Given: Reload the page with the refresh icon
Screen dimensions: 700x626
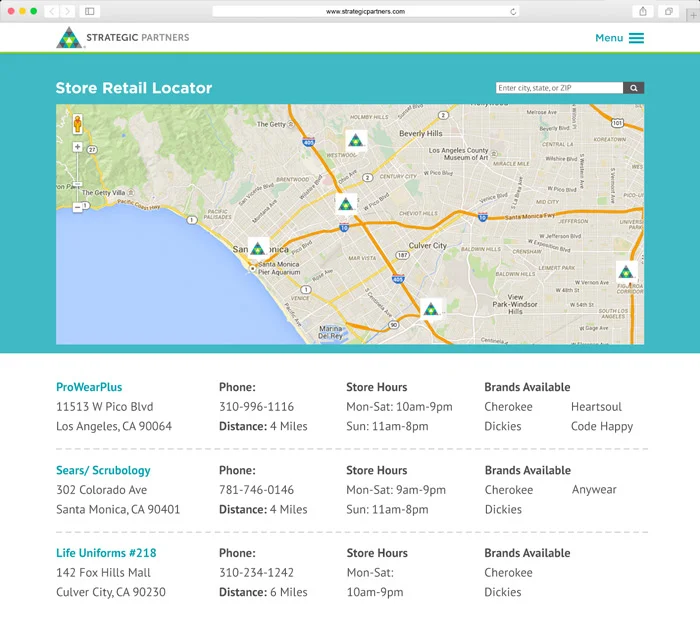Looking at the screenshot, I should click(x=513, y=12).
